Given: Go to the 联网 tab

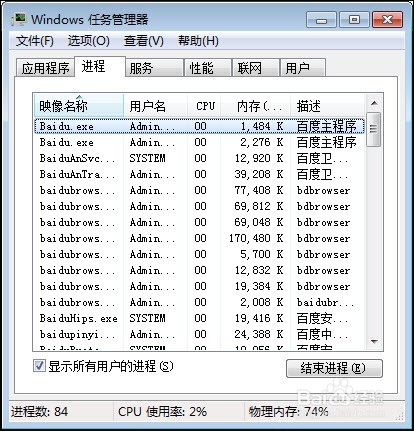Looking at the screenshot, I should click(256, 68).
